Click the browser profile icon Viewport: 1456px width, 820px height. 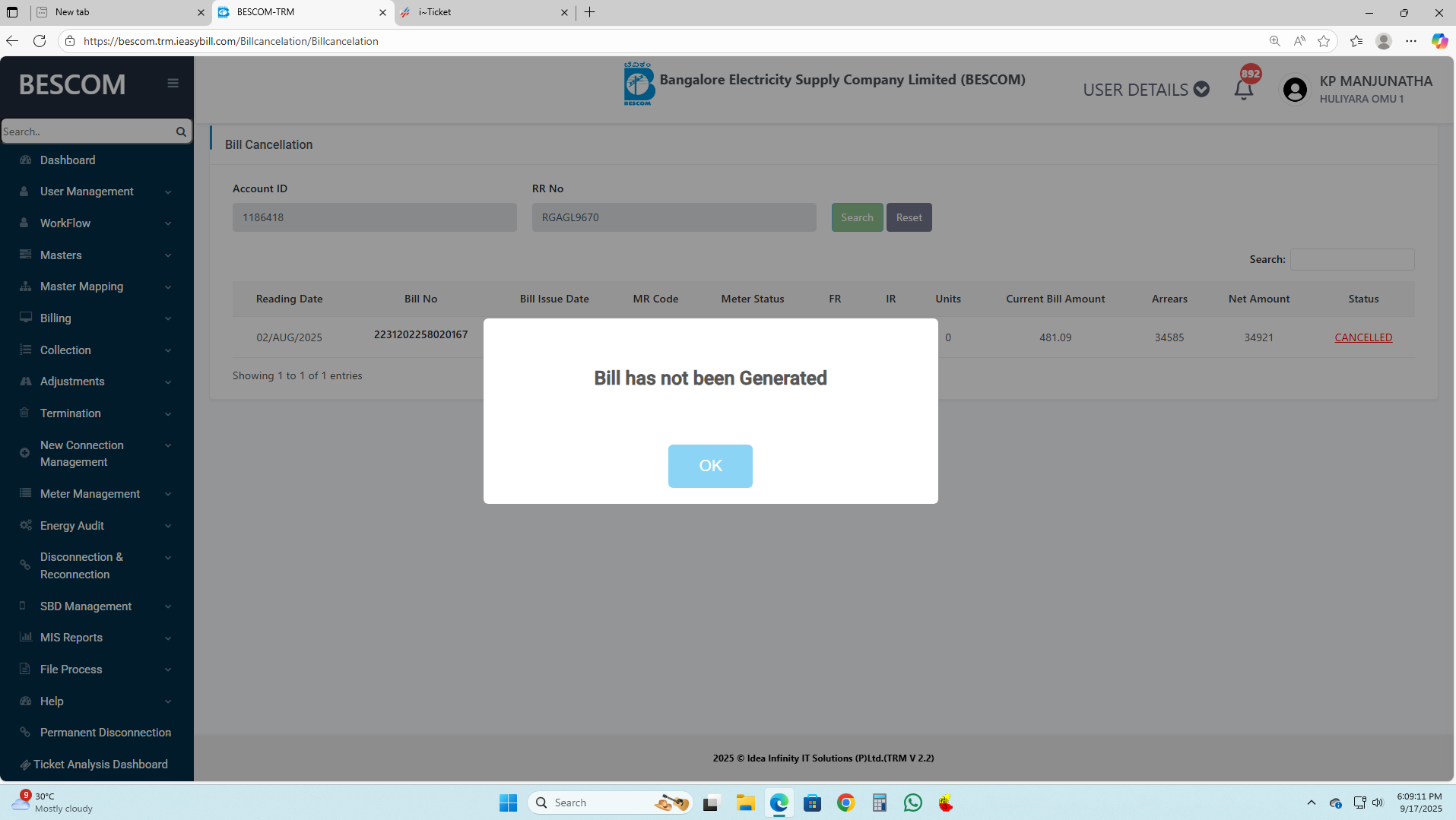(1384, 41)
